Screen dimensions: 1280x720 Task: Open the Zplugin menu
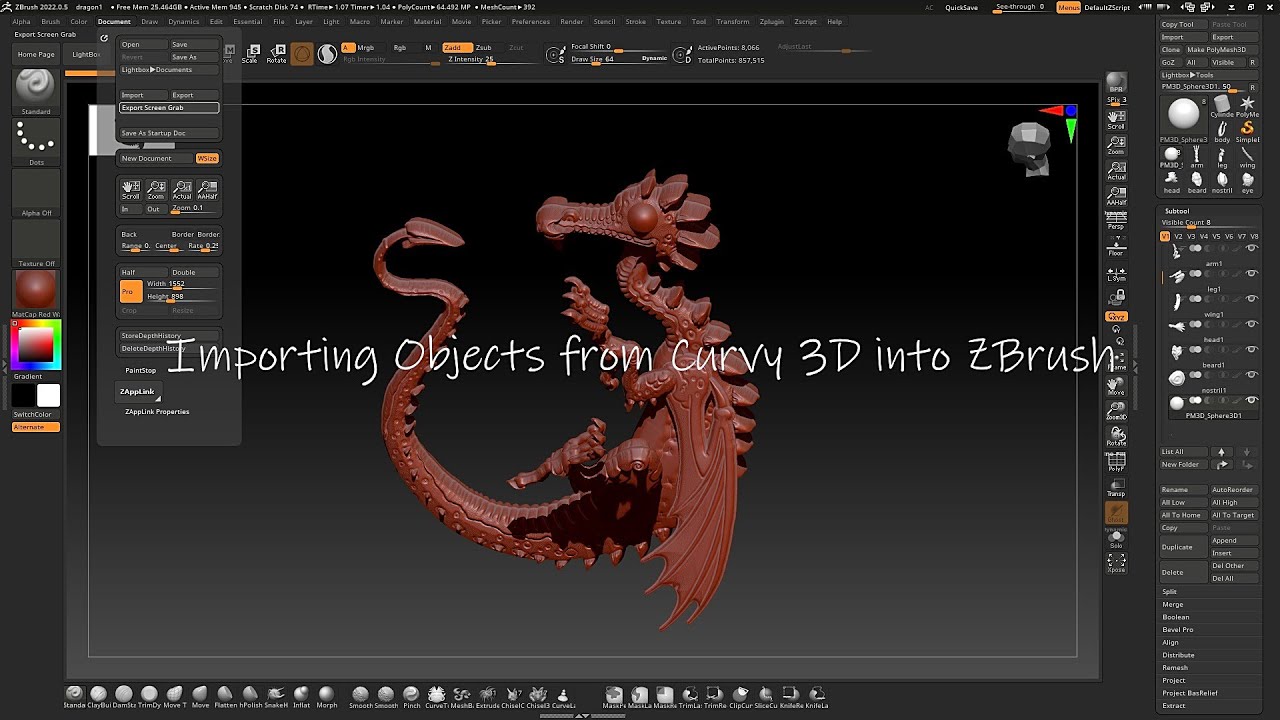tap(771, 21)
